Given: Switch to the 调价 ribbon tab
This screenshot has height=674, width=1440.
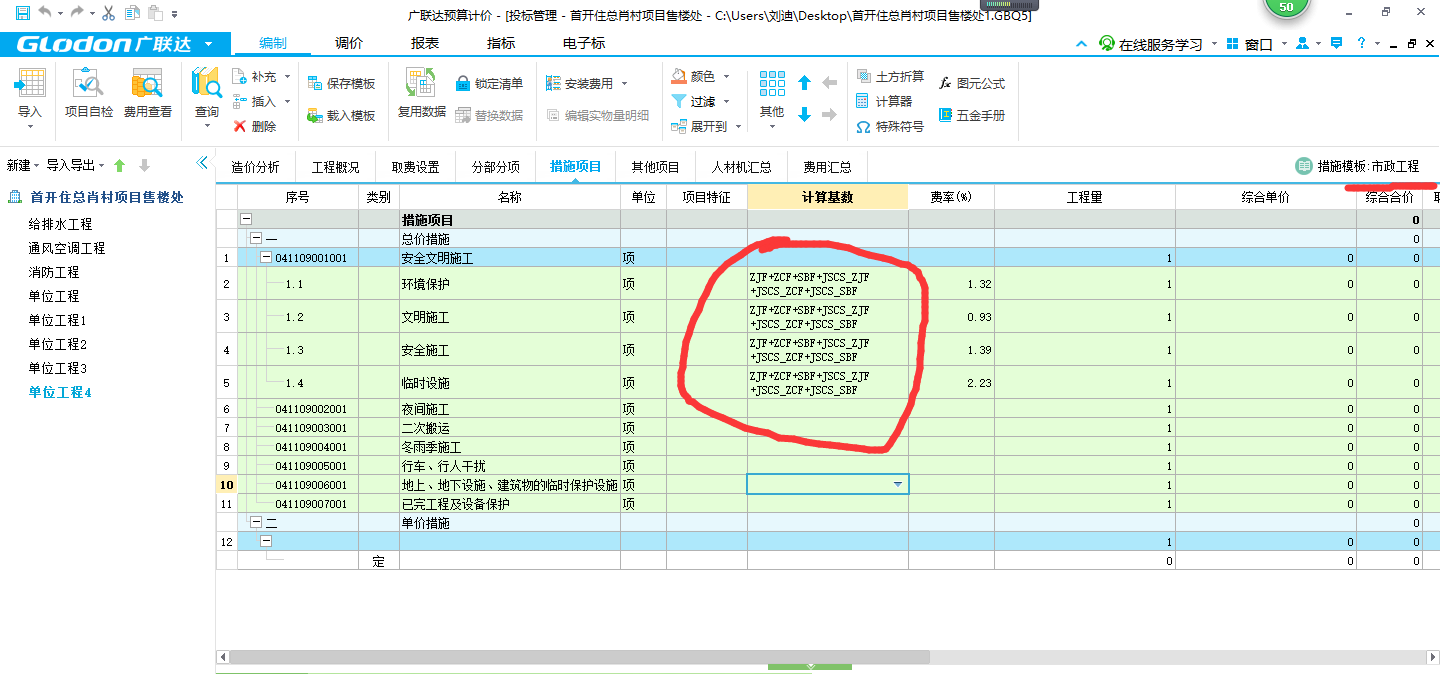Looking at the screenshot, I should click(x=349, y=44).
